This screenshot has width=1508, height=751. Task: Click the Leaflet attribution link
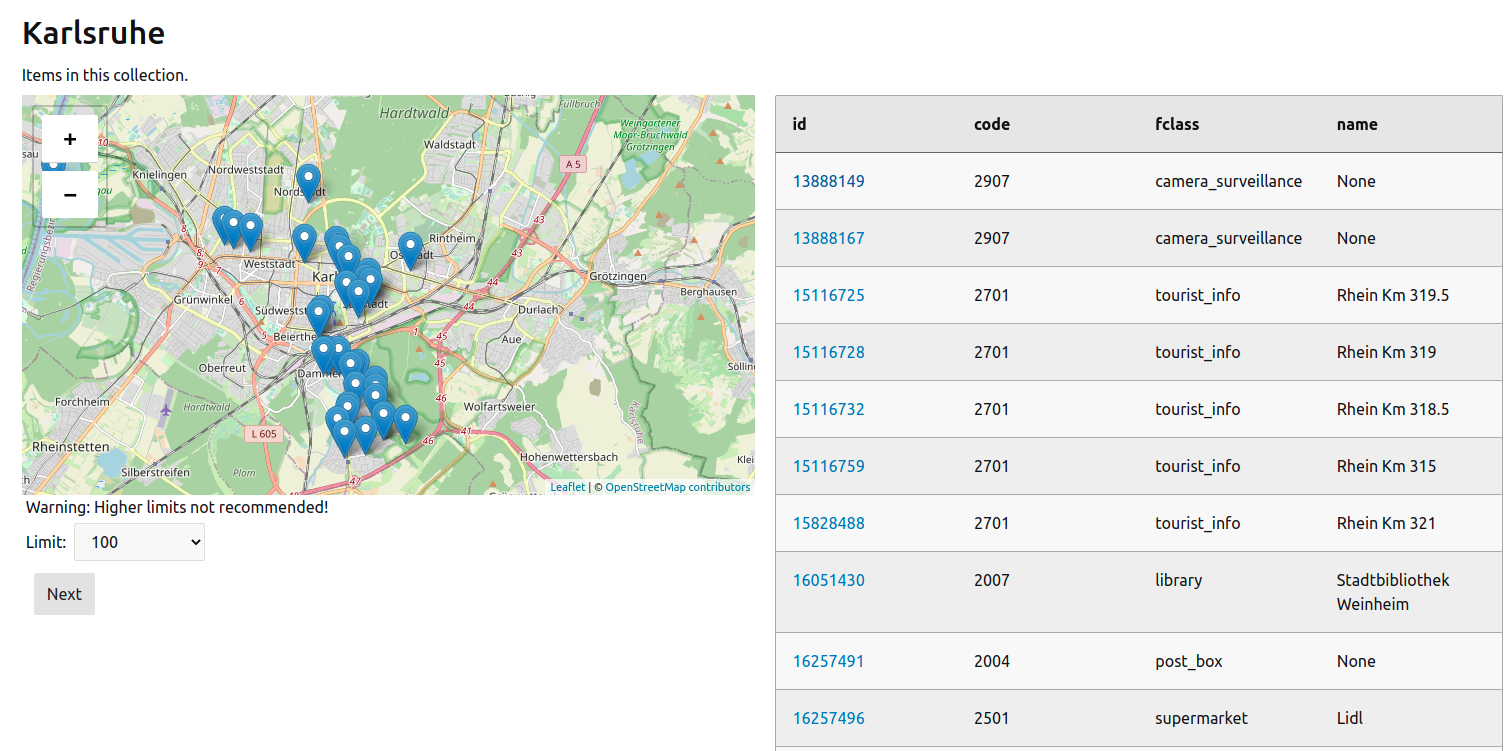(x=567, y=487)
